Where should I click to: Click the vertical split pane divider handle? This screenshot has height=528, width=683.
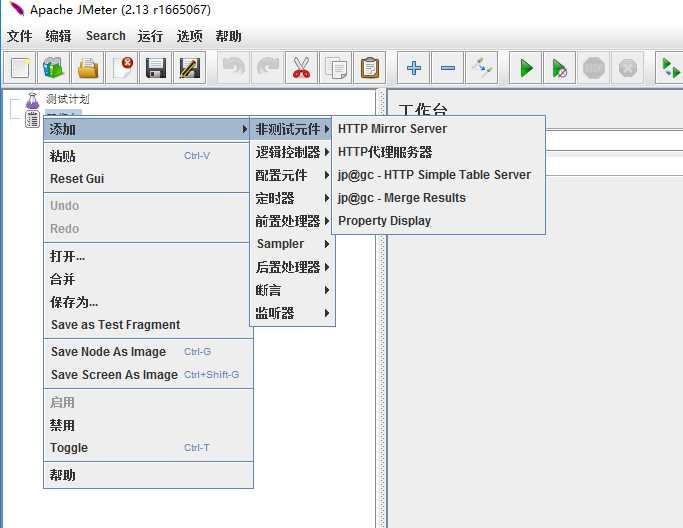pos(382,308)
